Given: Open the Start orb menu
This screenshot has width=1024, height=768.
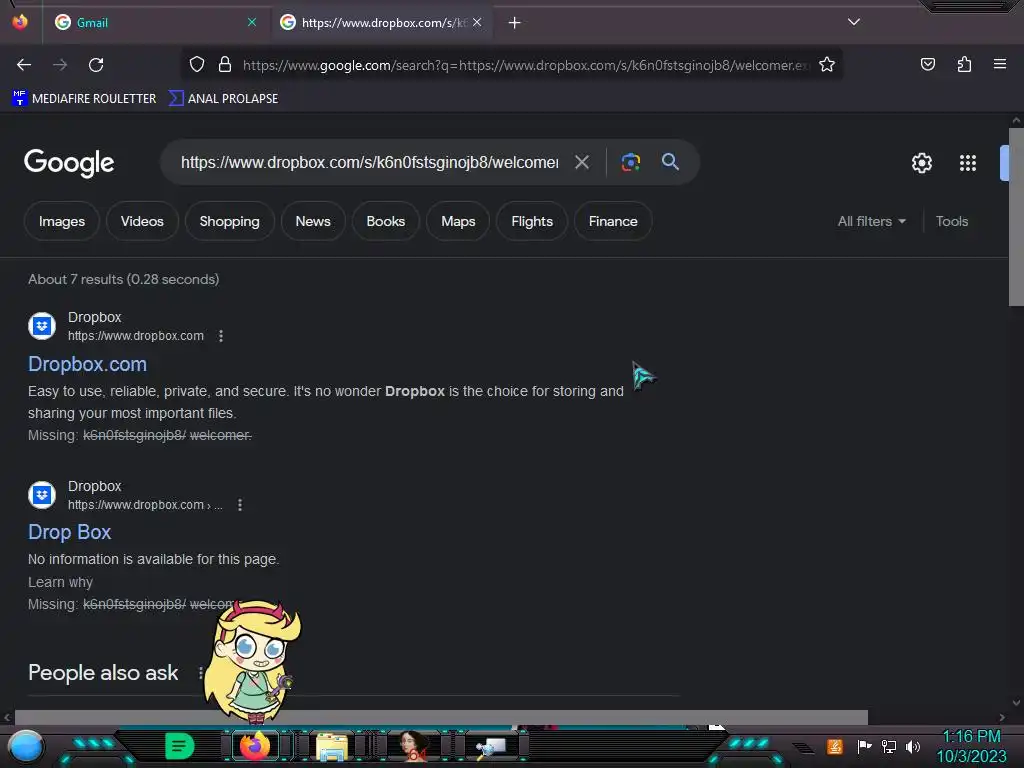Looking at the screenshot, I should [26, 747].
